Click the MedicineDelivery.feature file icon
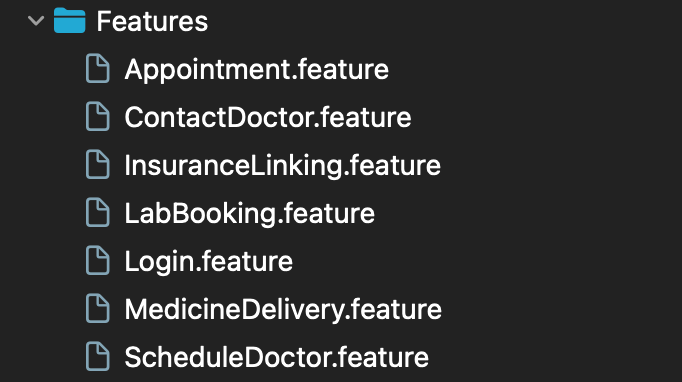This screenshot has width=682, height=382. pos(97,308)
